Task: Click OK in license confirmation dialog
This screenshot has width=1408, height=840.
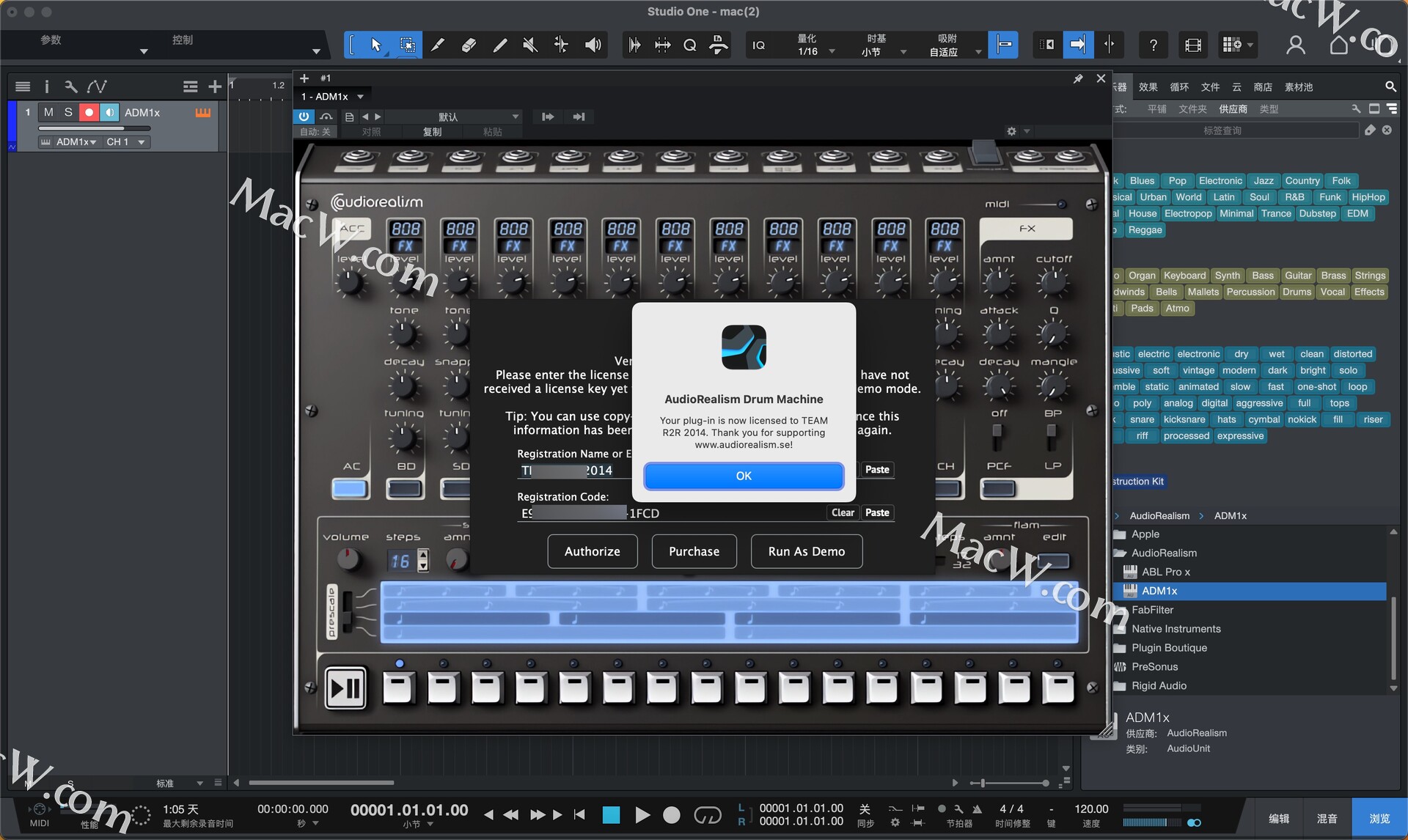Action: click(744, 476)
